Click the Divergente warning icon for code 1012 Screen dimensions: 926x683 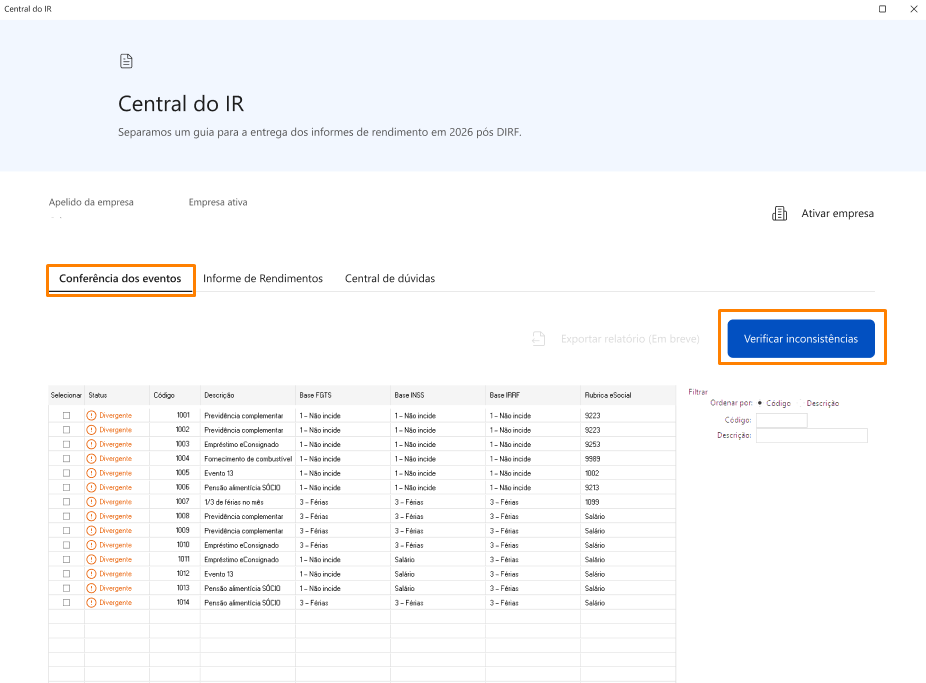(x=92, y=574)
